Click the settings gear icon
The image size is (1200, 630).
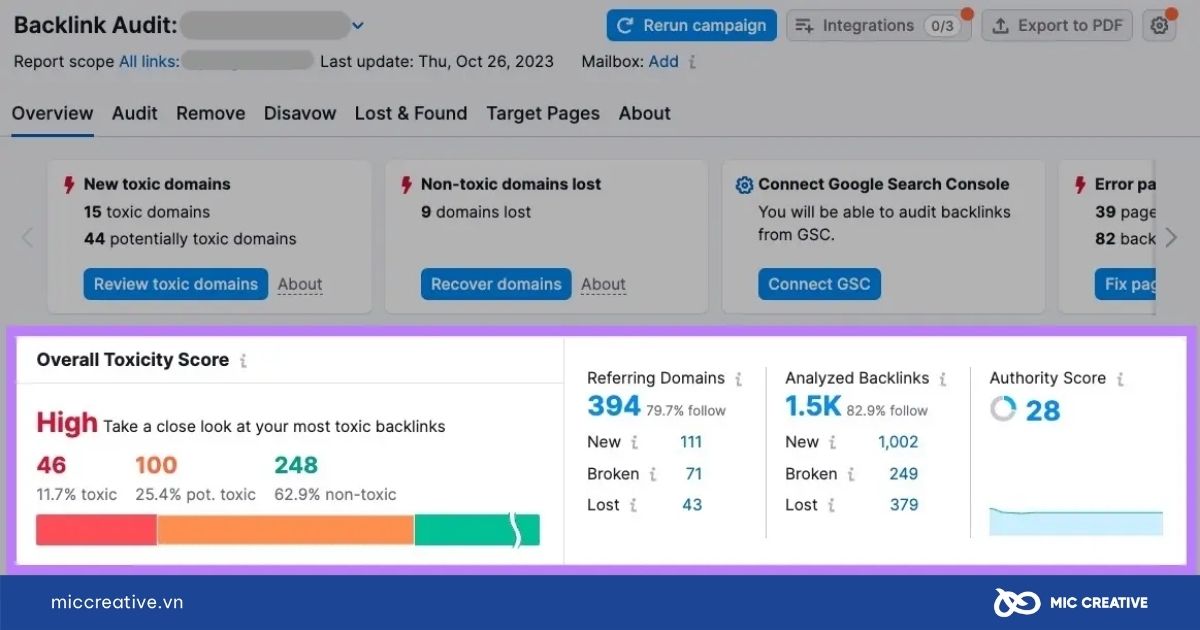(x=1159, y=26)
